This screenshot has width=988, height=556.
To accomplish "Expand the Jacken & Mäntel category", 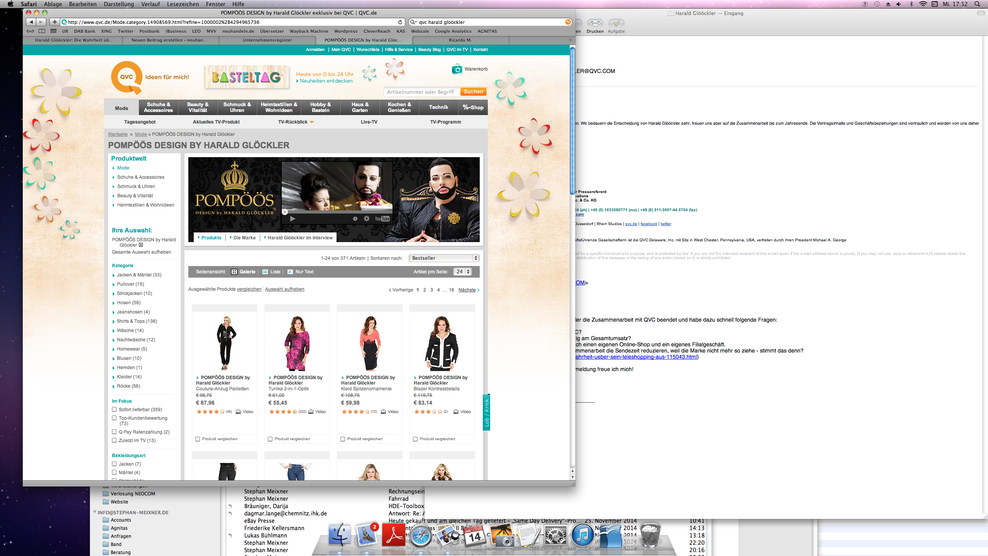I will [x=139, y=275].
